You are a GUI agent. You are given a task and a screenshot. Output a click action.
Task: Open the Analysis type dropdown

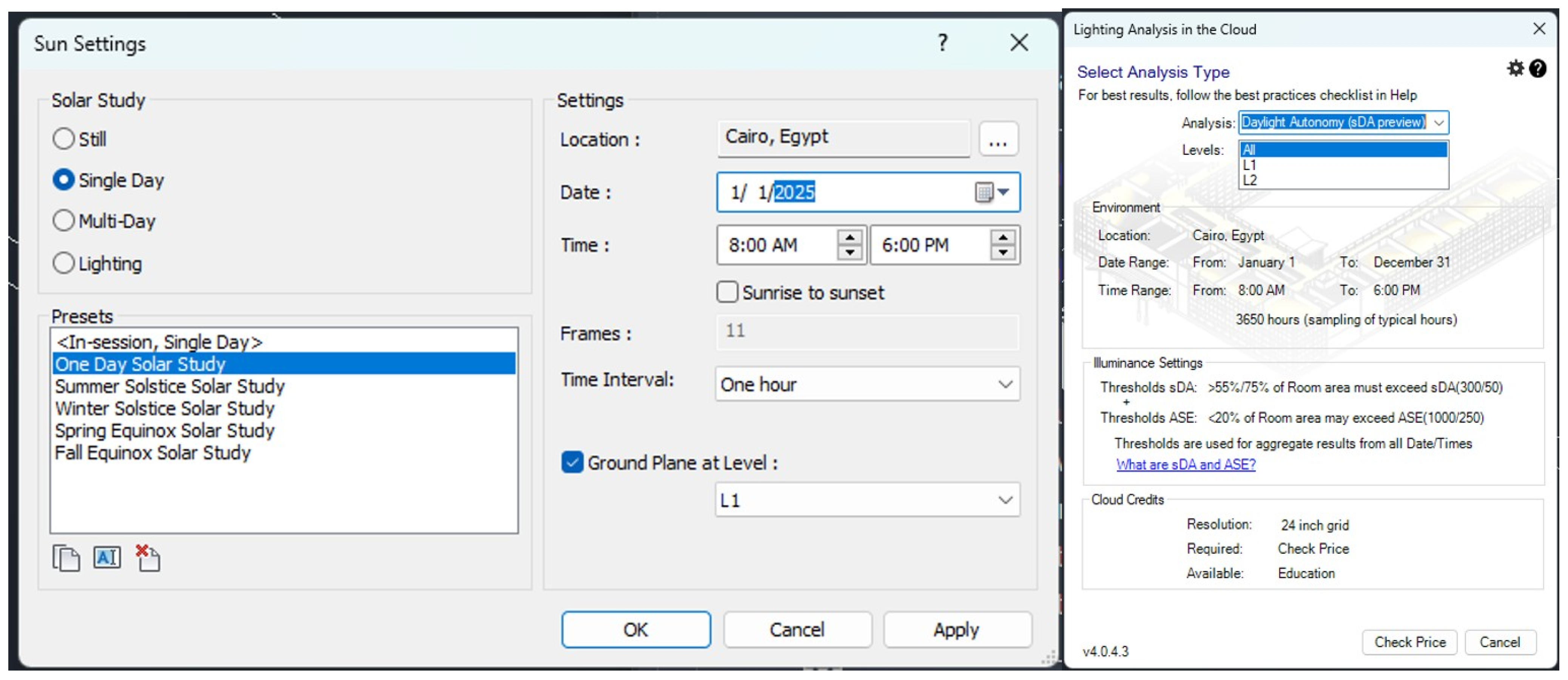(x=1438, y=122)
